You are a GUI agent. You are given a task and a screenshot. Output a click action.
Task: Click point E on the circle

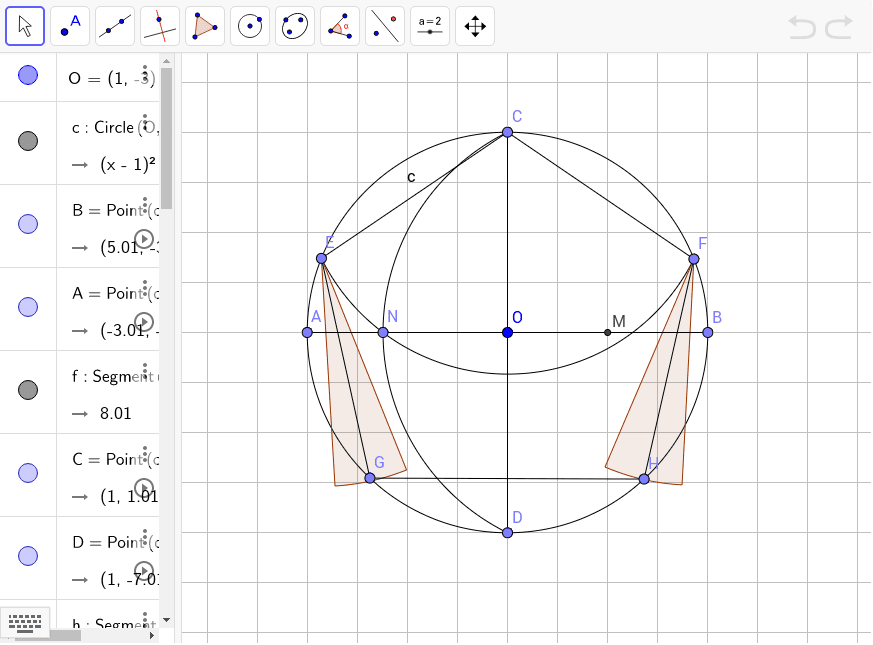[x=321, y=258]
